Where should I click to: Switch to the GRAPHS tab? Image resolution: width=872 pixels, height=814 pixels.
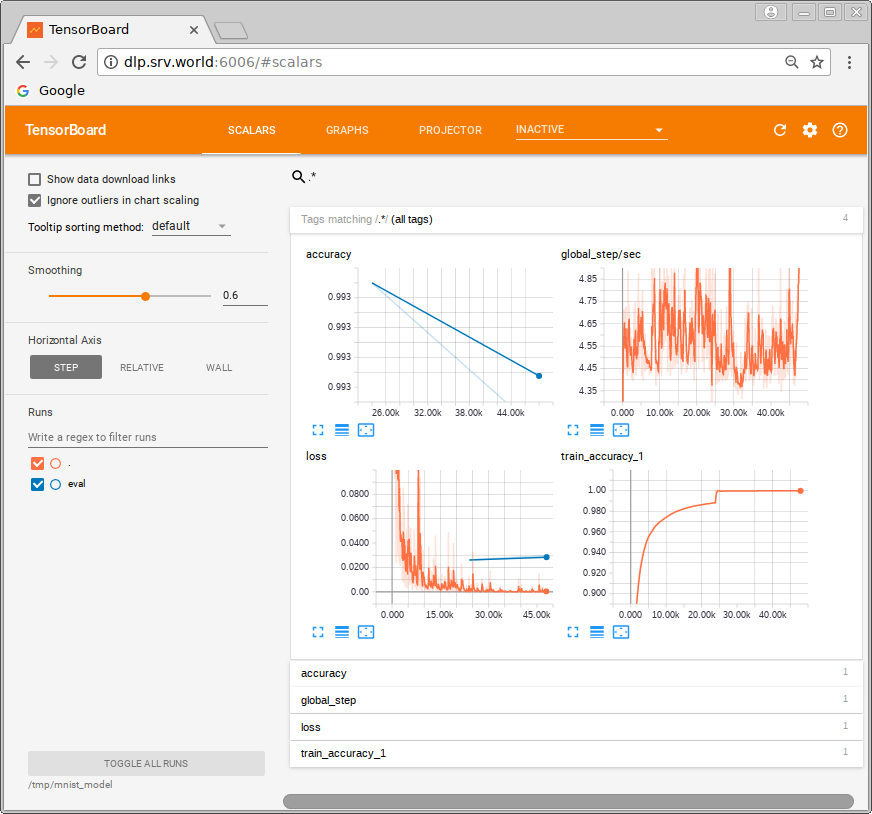347,130
